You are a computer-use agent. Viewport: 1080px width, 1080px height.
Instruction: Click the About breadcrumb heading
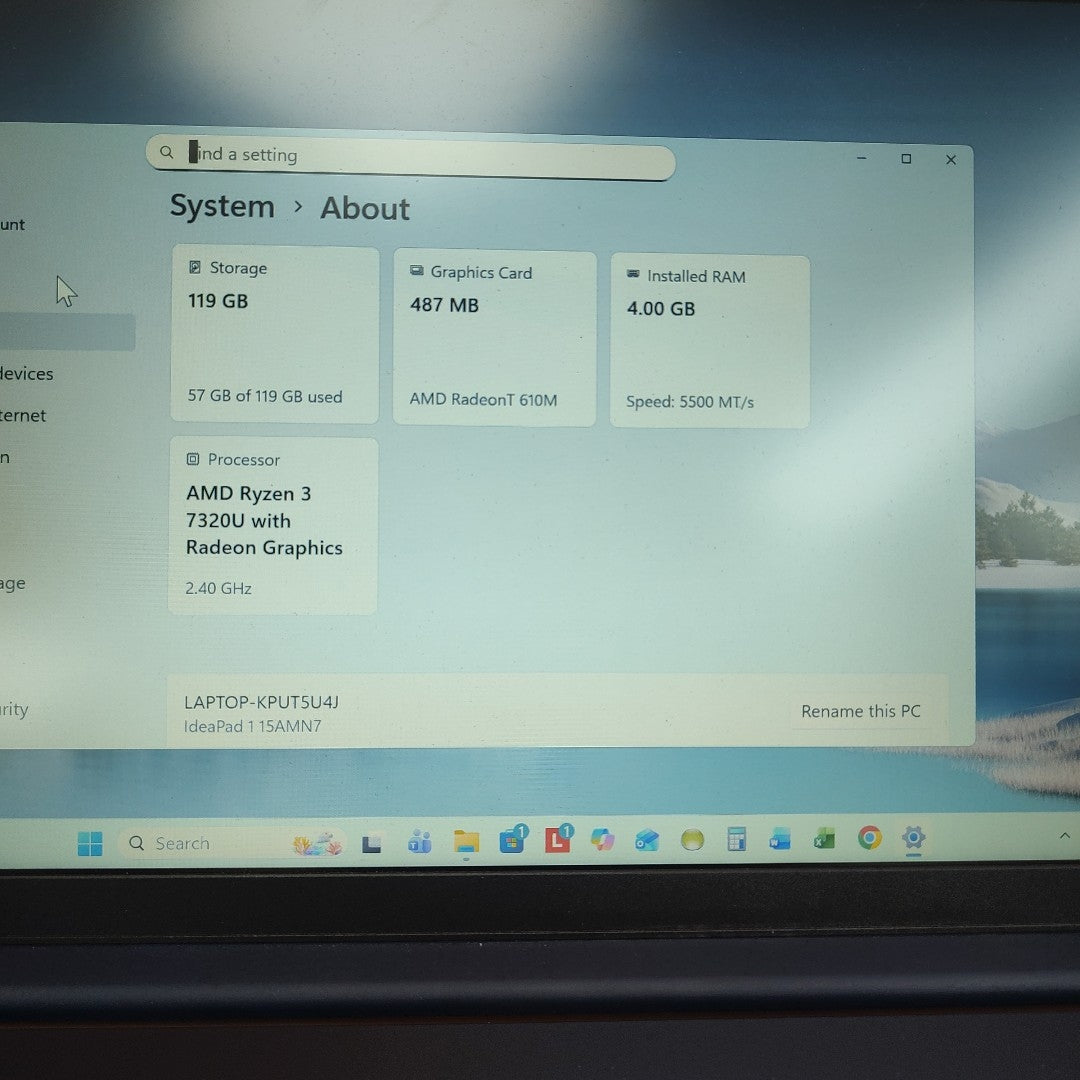[365, 209]
